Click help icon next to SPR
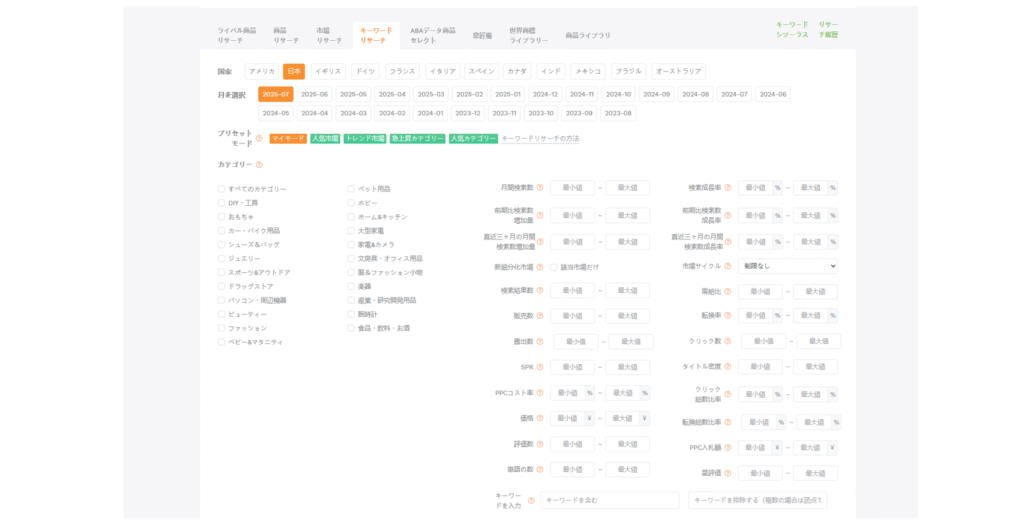The image size is (1024, 522). tap(541, 367)
